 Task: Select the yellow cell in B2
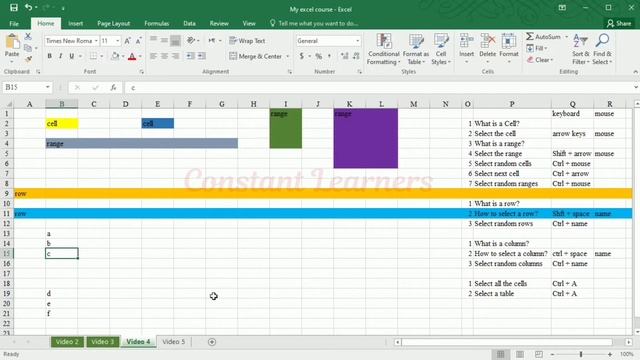62,124
